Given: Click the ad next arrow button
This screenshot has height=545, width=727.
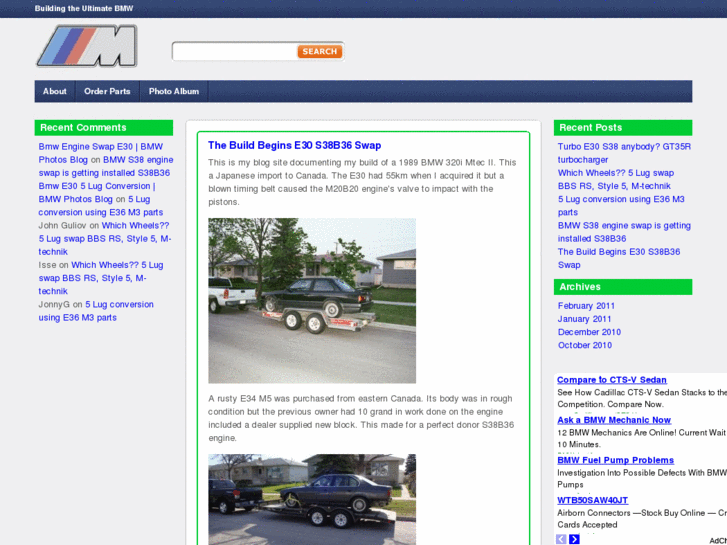Looking at the screenshot, I should (574, 539).
